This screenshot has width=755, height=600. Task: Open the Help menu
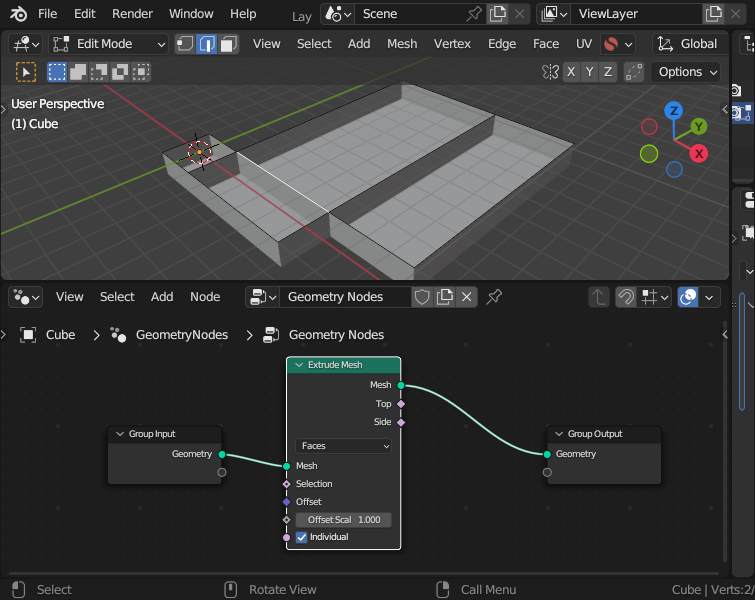tap(243, 14)
